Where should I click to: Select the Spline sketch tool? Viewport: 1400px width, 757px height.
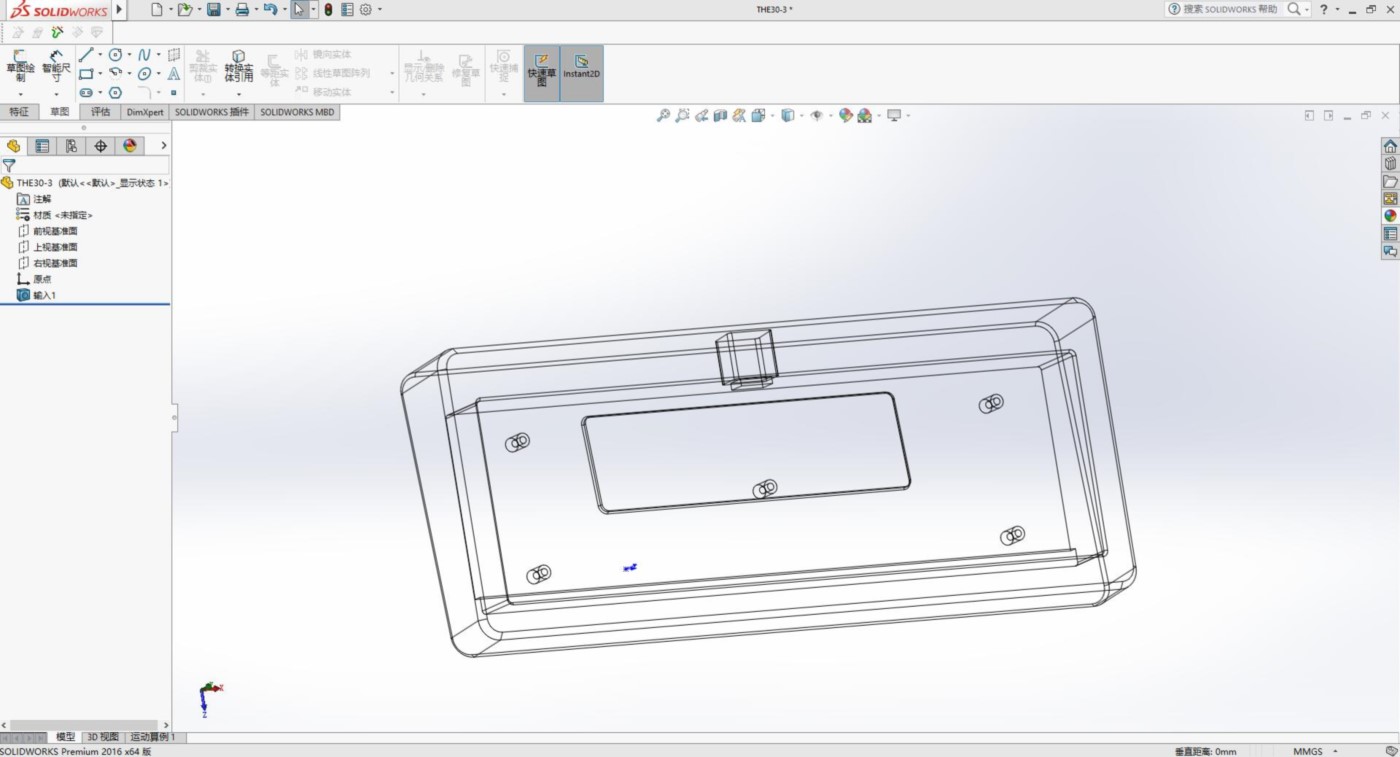point(144,54)
